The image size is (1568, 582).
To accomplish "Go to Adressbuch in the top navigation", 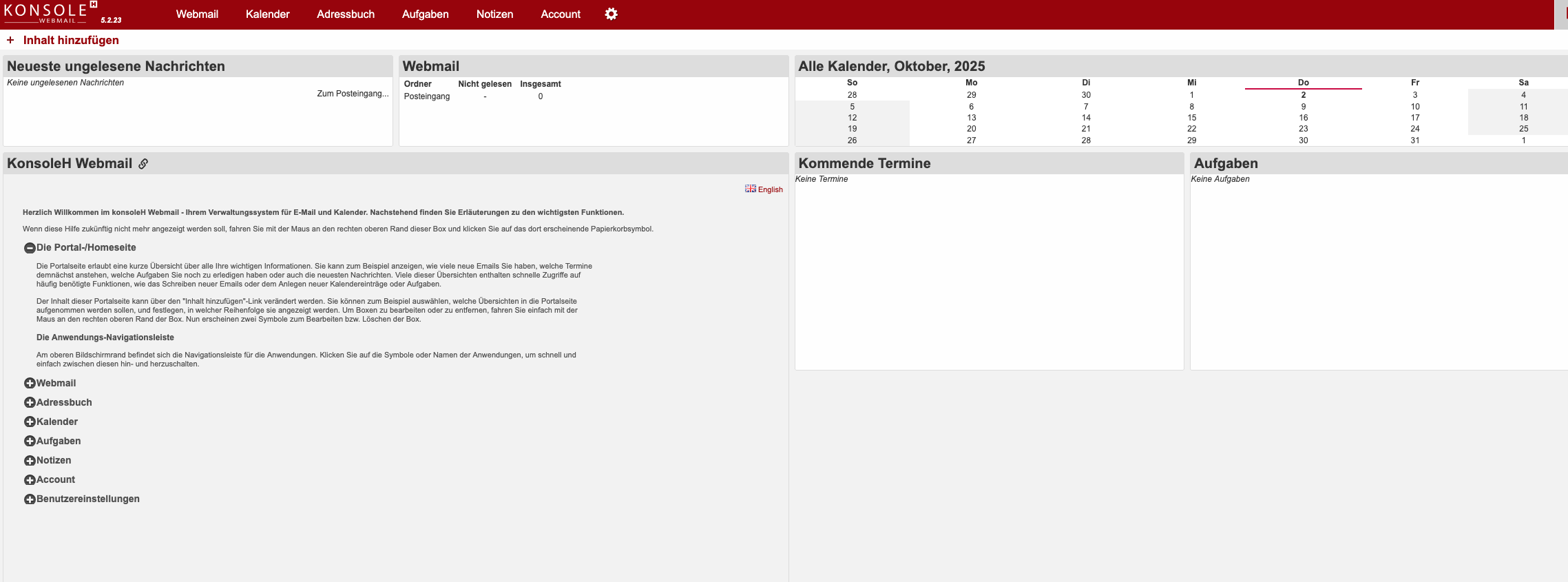I will (x=346, y=14).
